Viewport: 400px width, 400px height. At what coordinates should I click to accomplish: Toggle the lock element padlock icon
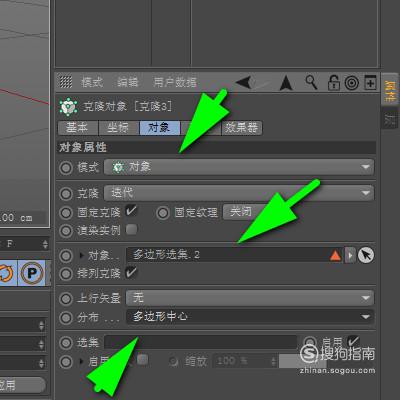point(333,82)
